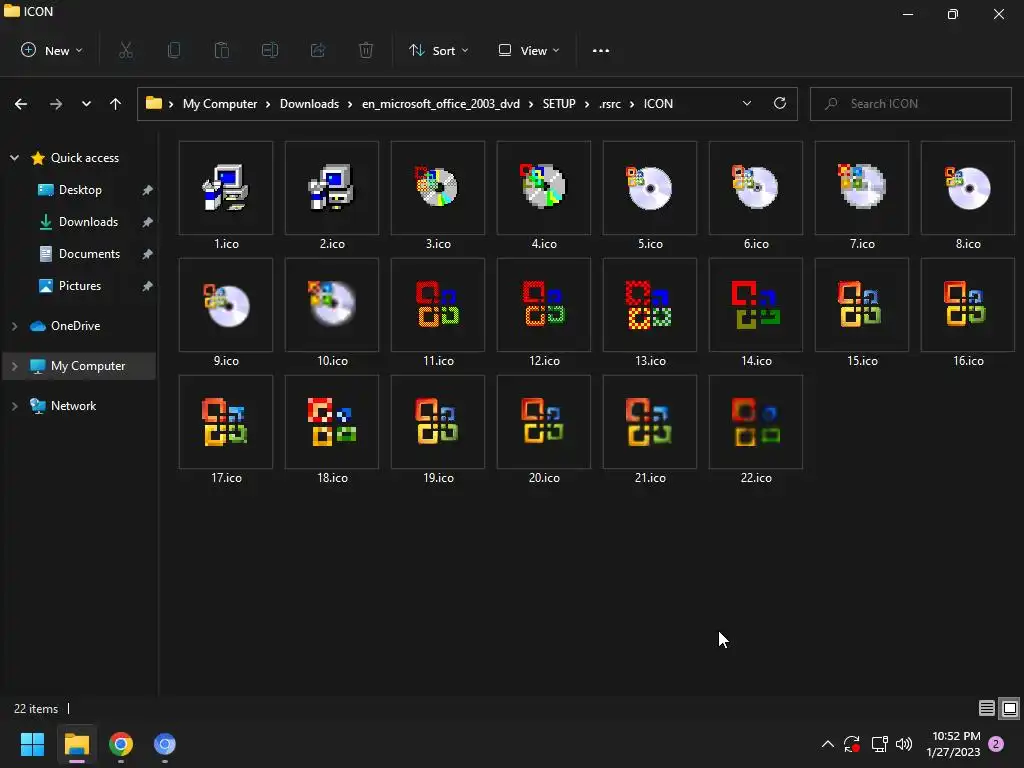Viewport: 1024px width, 768px height.
Task: Switch to details list view
Action: 986,708
